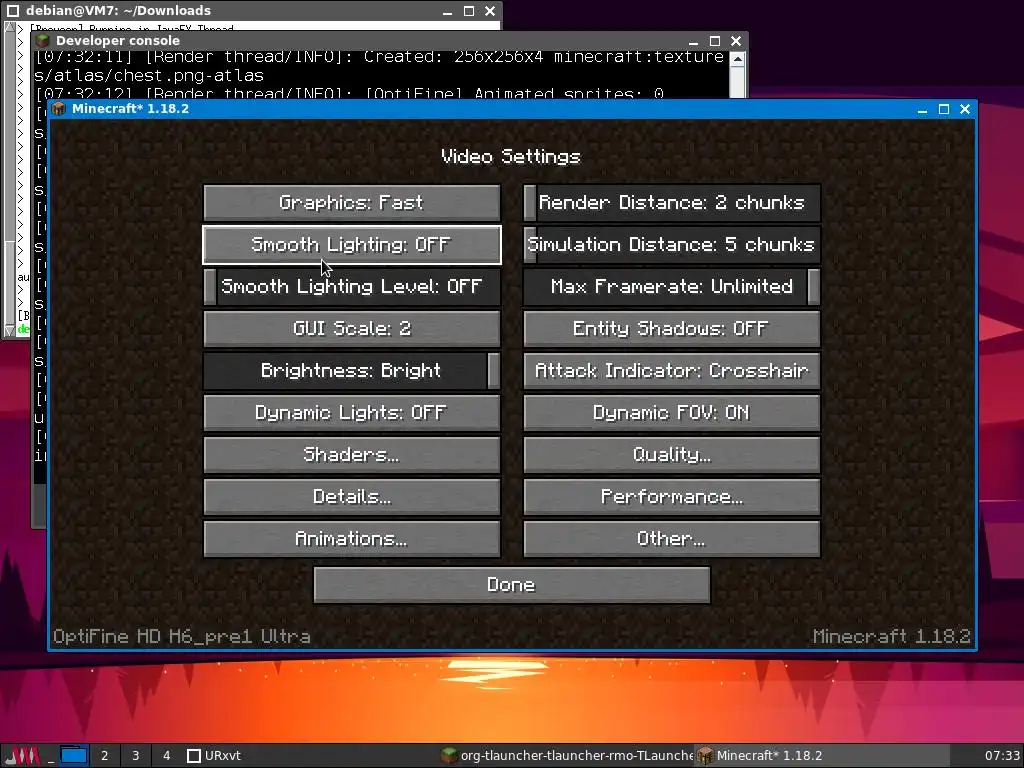Open the Performance... settings
Viewport: 1024px width, 768px height.
[x=672, y=497]
